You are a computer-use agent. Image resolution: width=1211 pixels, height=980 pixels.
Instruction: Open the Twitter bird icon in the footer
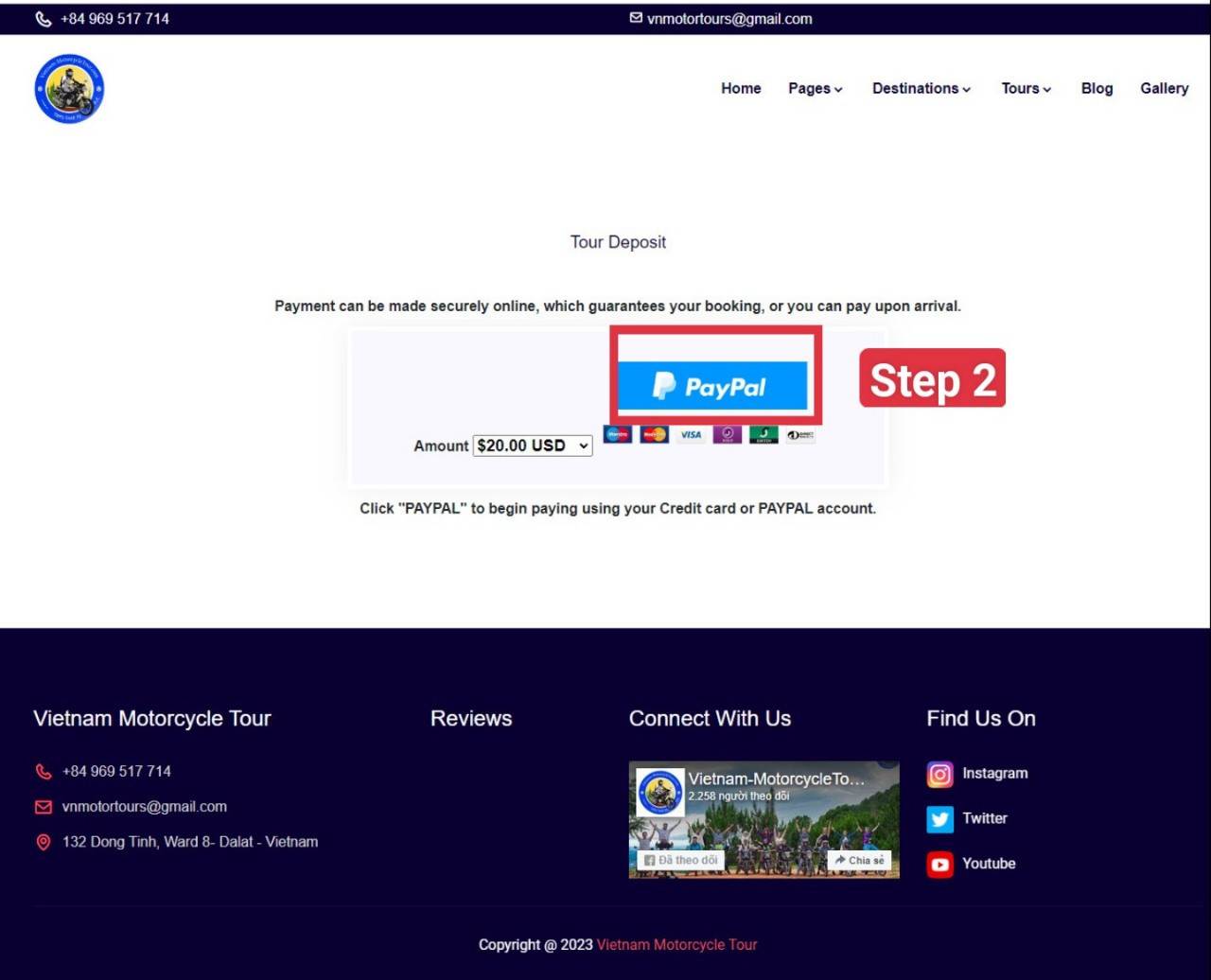tap(939, 819)
